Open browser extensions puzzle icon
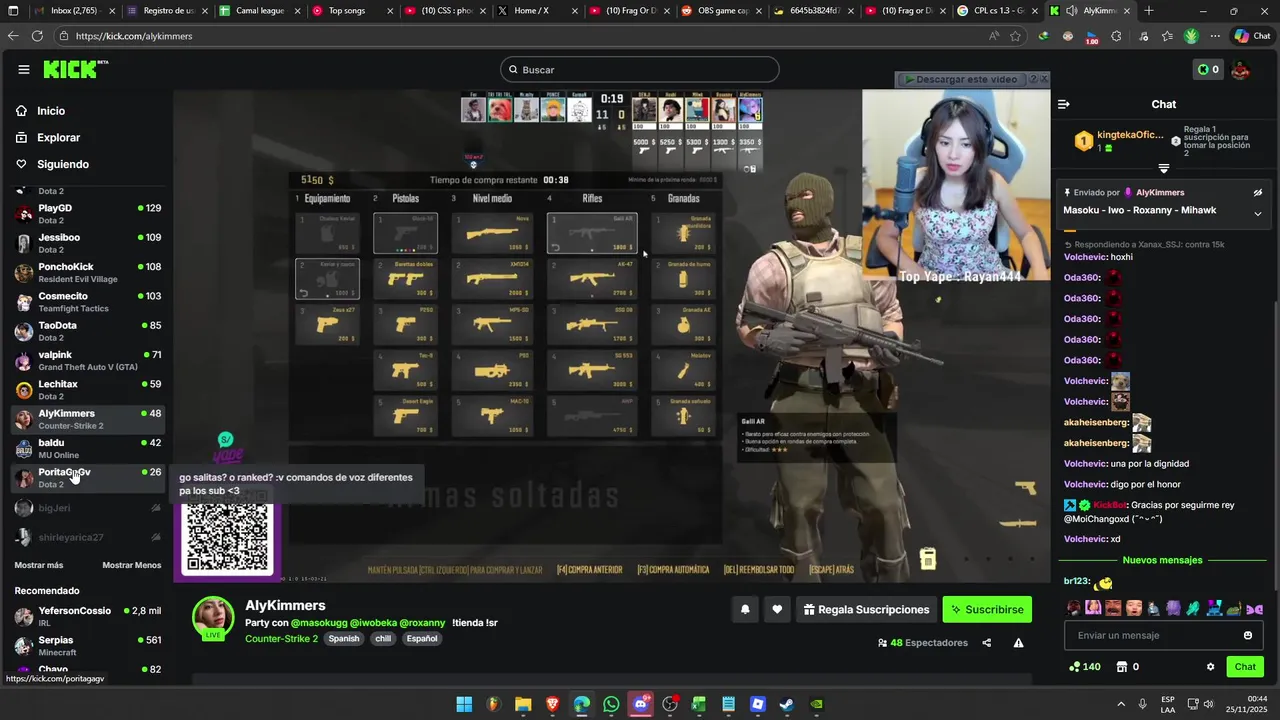The image size is (1280, 720). click(x=1116, y=36)
